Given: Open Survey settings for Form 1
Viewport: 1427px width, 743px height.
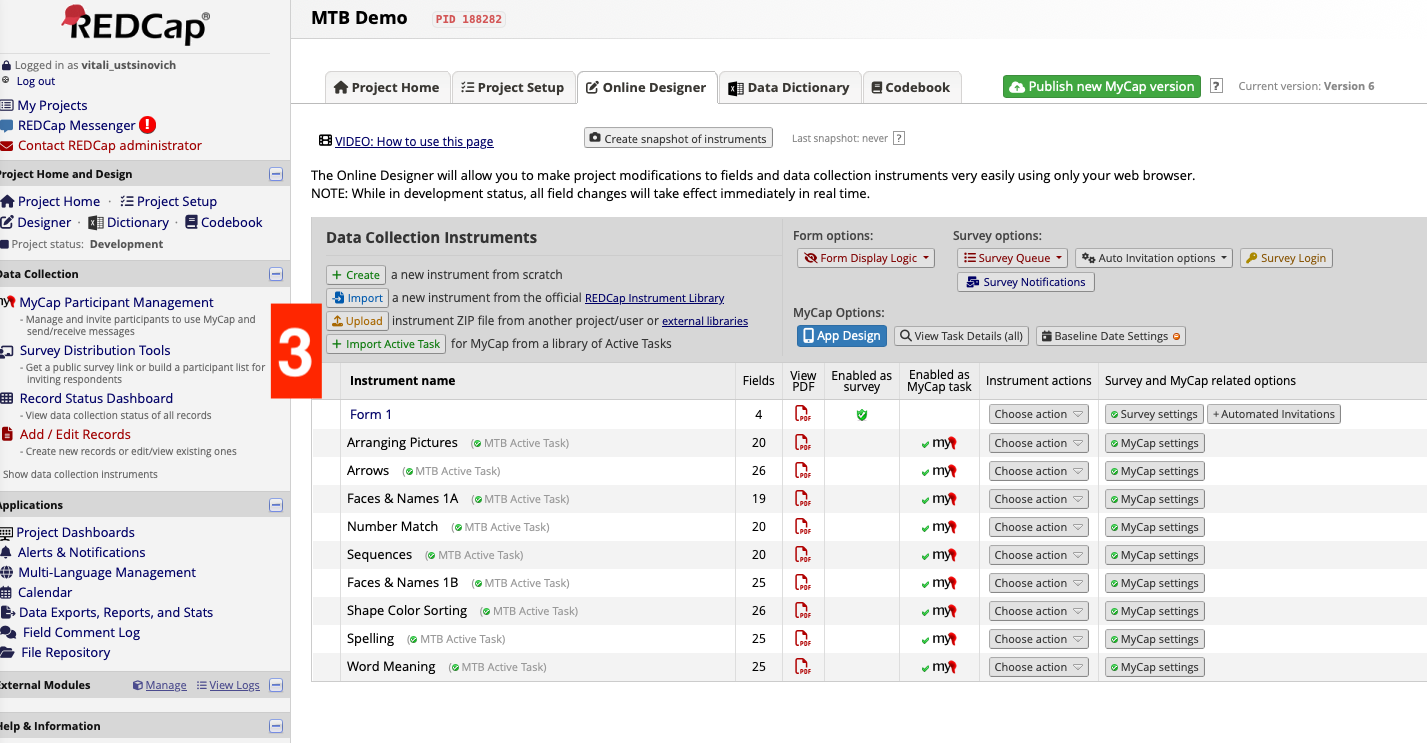Looking at the screenshot, I should [1153, 414].
